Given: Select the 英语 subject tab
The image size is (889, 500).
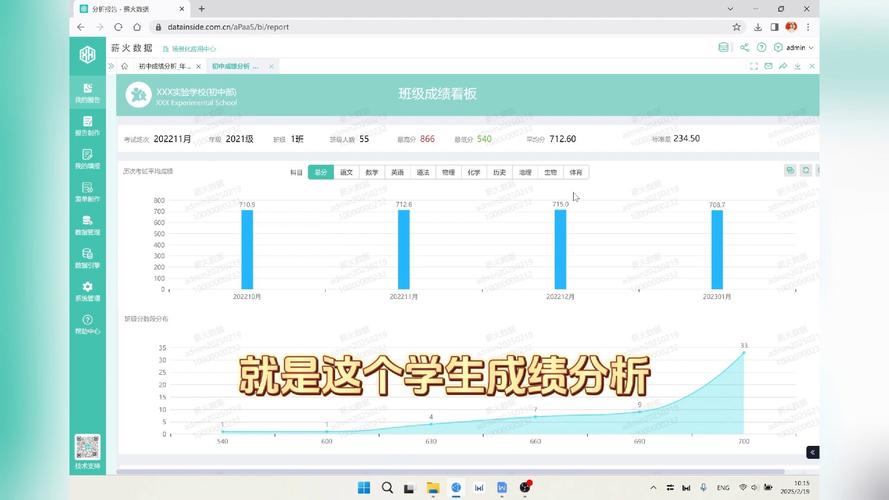Looking at the screenshot, I should (x=397, y=172).
